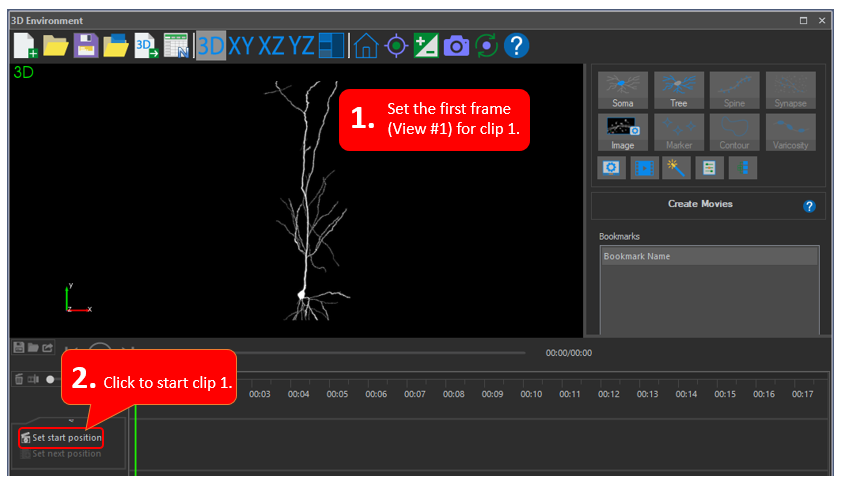Screen dimensions: 842x483
Task: Click the camera snapshot icon
Action: (x=456, y=45)
